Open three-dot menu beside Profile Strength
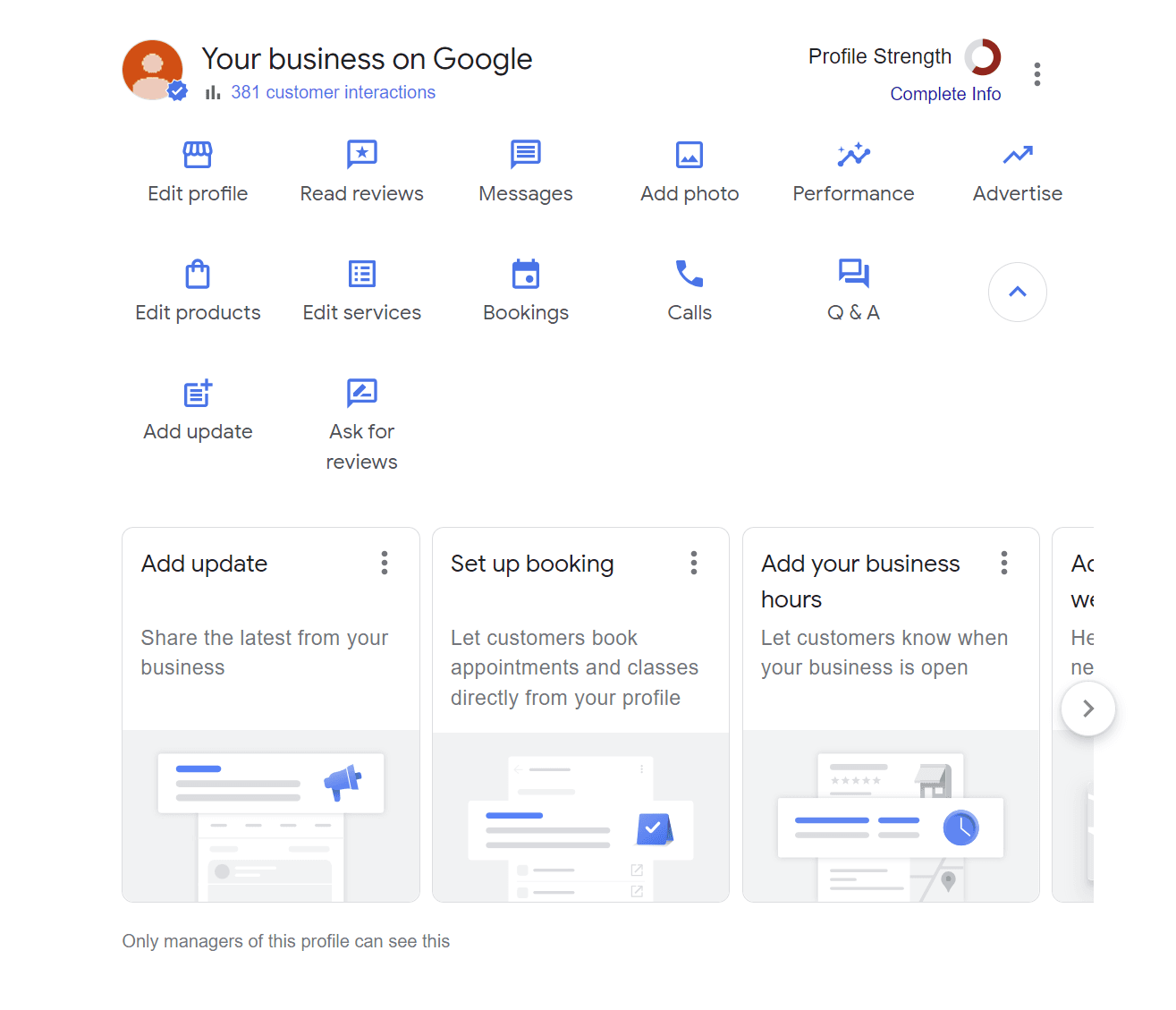The width and height of the screenshot is (1176, 1010). 1036,74
